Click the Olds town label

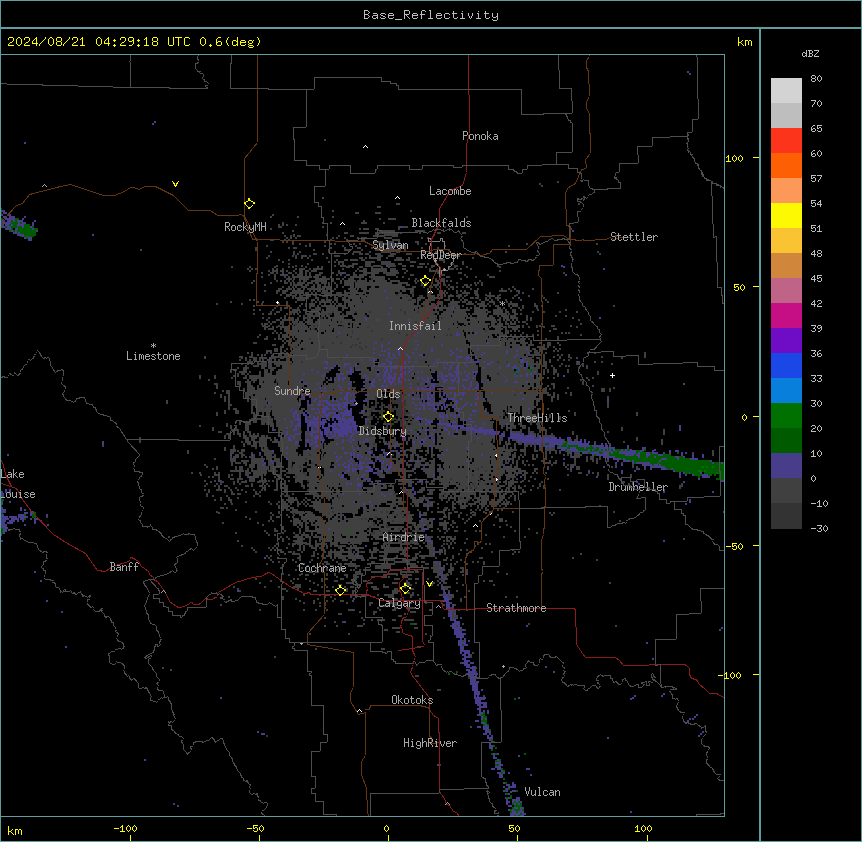click(388, 394)
